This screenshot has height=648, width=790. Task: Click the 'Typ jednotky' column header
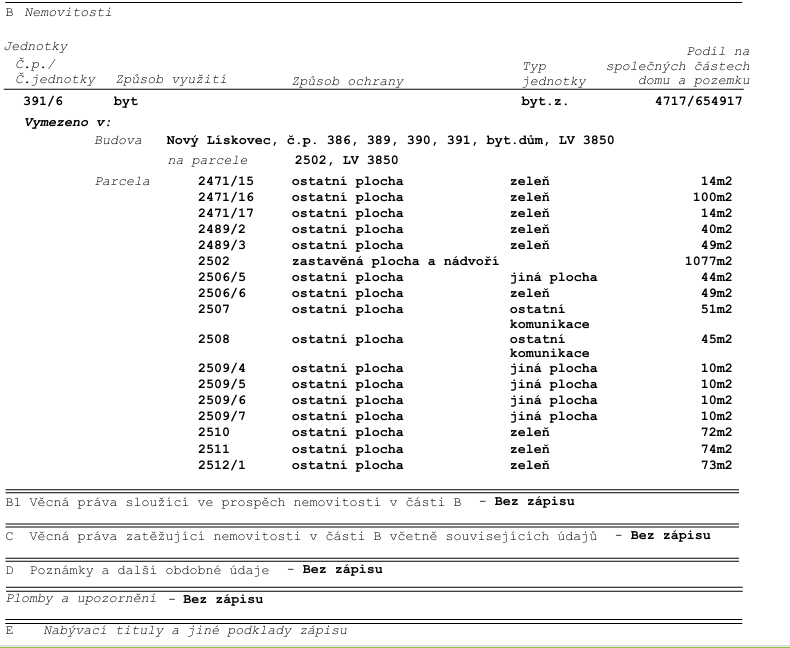(553, 74)
